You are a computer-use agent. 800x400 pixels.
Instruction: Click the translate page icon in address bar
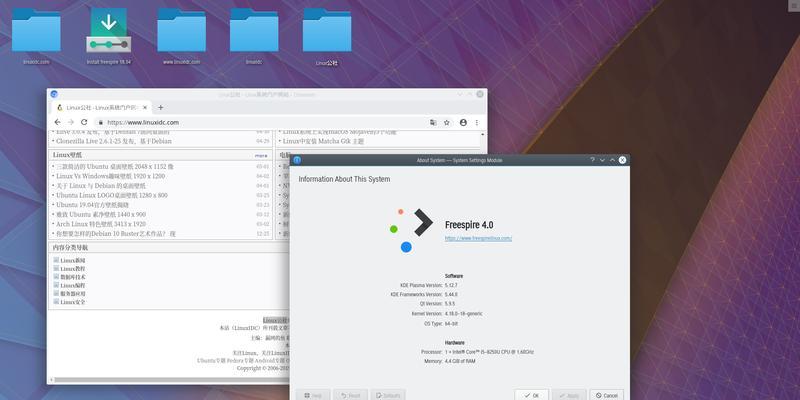tap(433, 122)
